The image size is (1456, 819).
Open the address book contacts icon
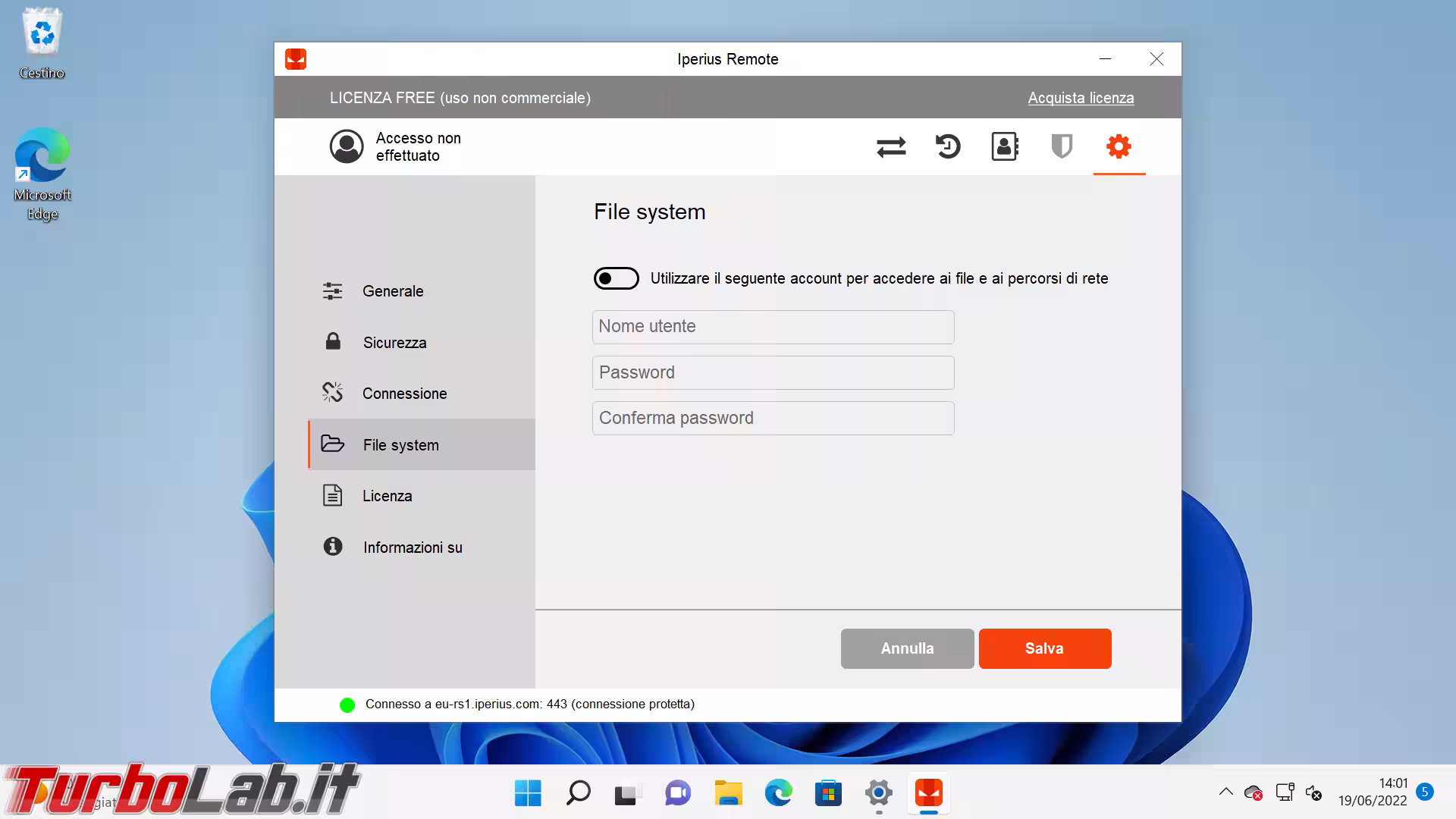click(x=1005, y=146)
